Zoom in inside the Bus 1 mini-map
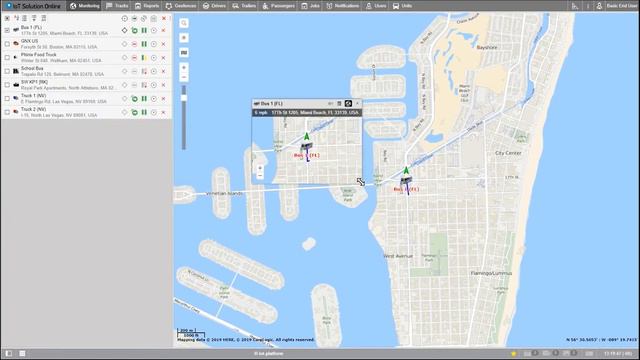 coord(260,168)
